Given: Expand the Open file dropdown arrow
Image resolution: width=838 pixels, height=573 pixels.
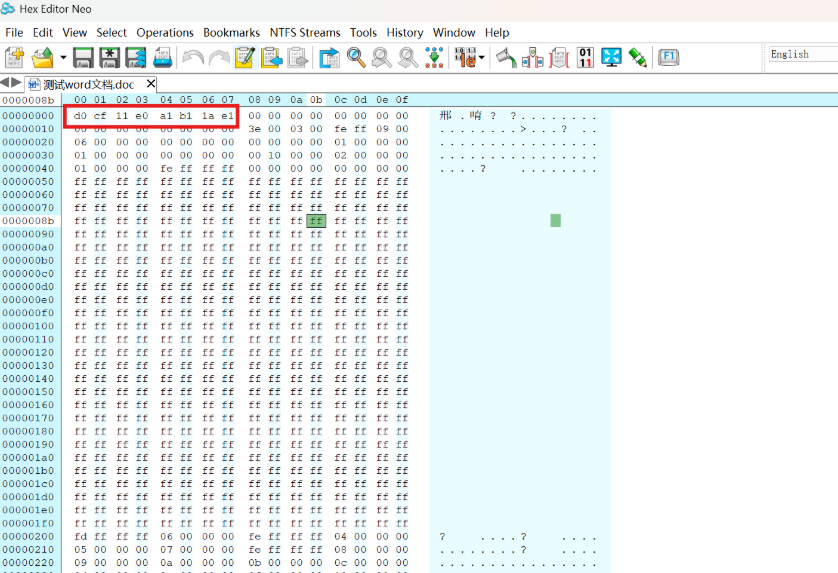Looking at the screenshot, I should coord(63,58).
